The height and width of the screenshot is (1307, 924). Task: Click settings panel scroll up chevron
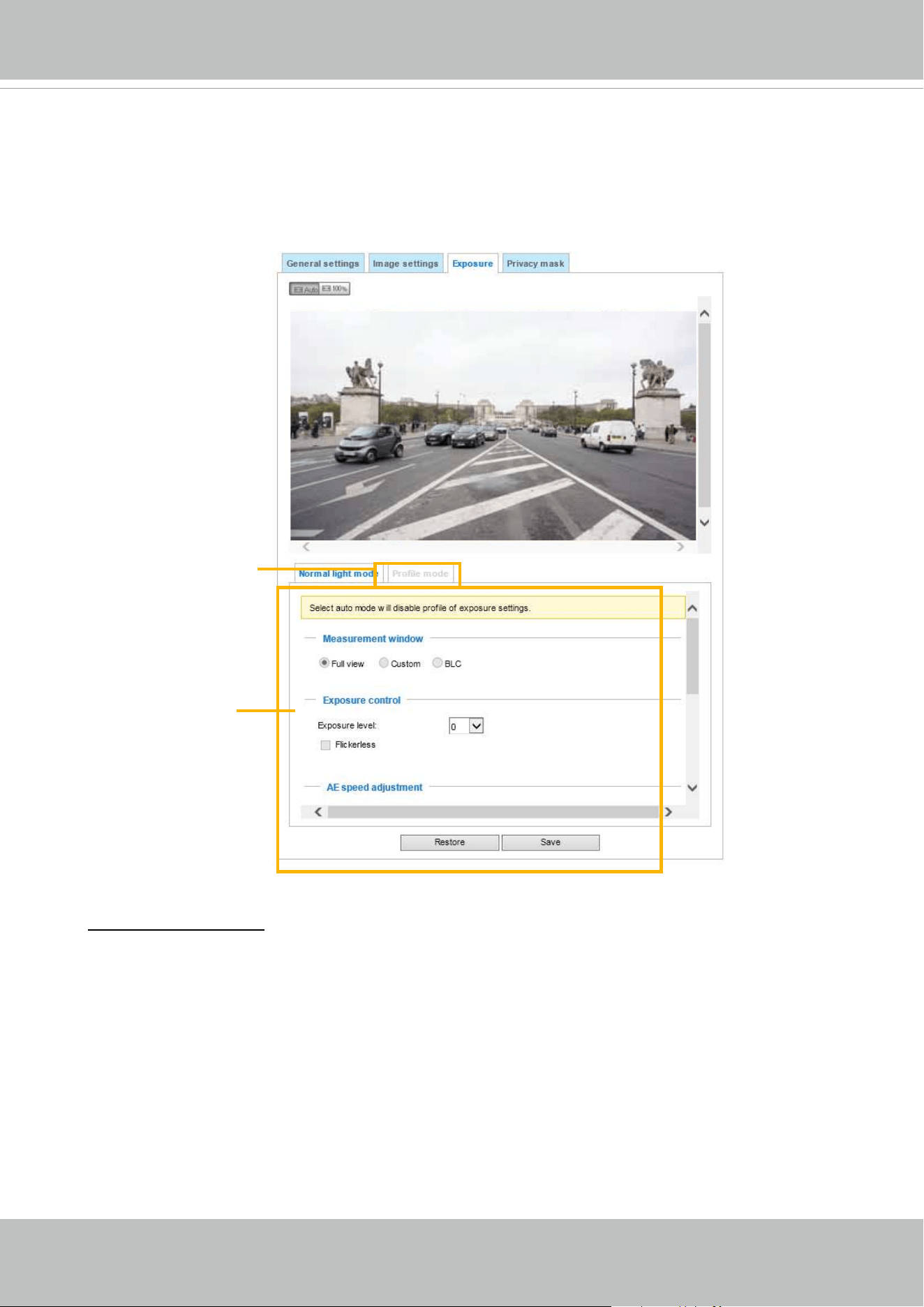coord(692,608)
